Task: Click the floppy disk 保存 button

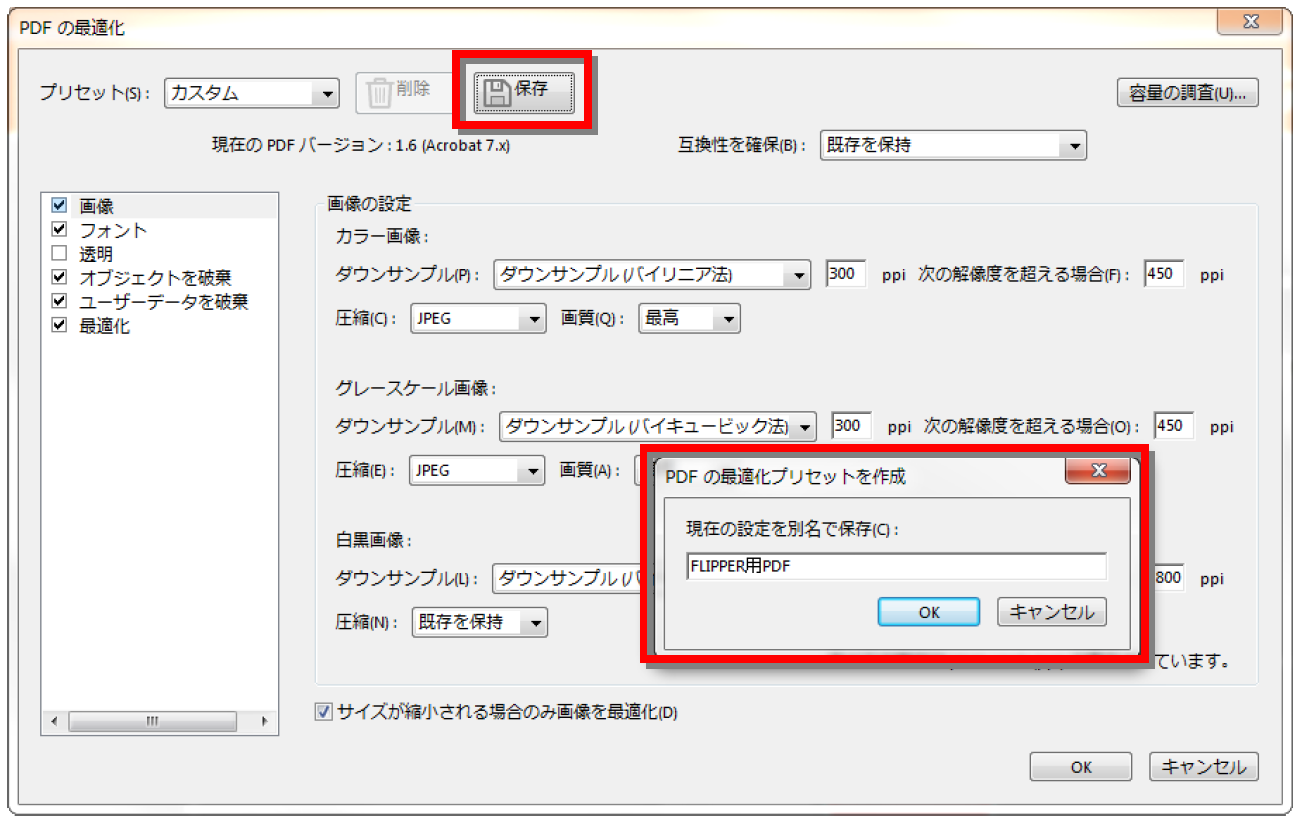Action: [x=524, y=92]
